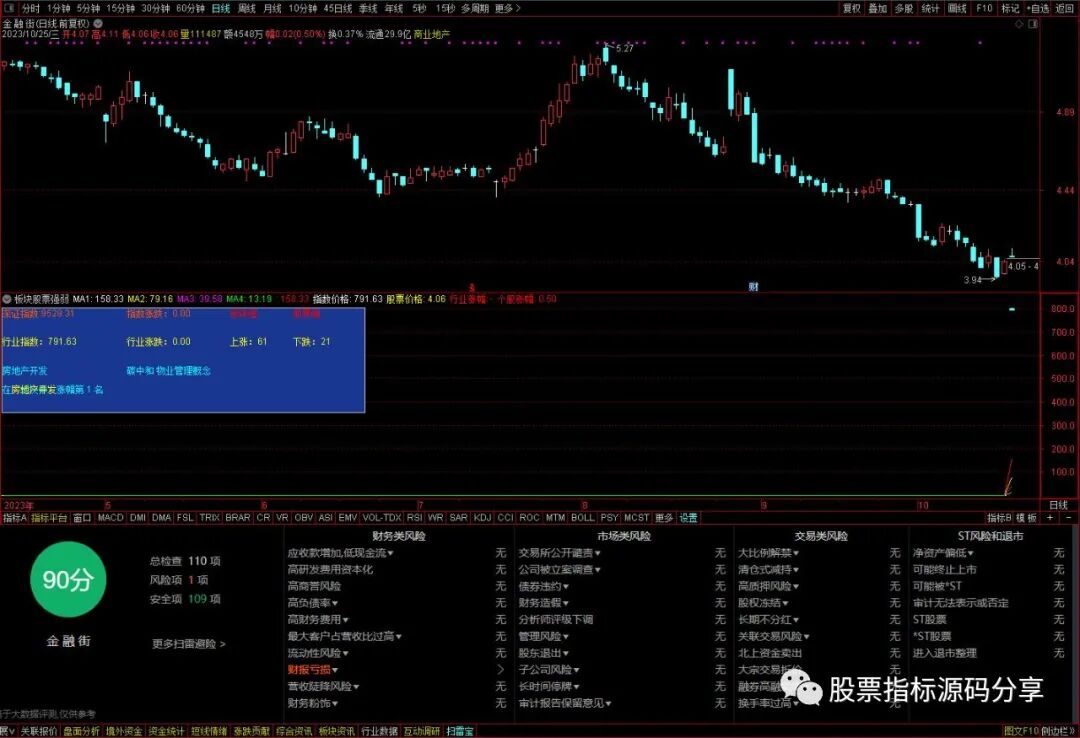
Task: Click the 复权 button
Action: (x=852, y=8)
